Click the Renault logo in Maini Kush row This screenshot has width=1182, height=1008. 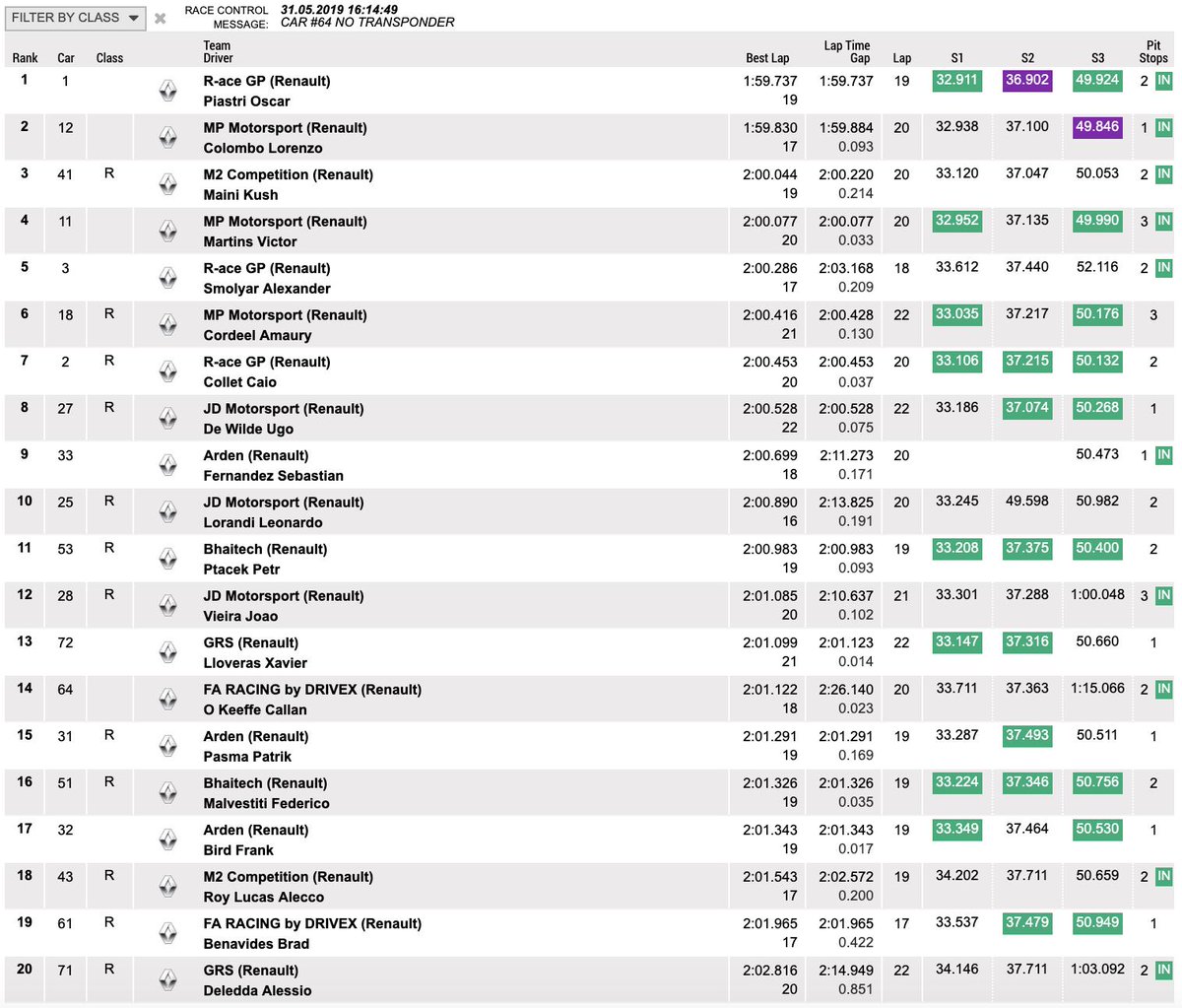[168, 184]
